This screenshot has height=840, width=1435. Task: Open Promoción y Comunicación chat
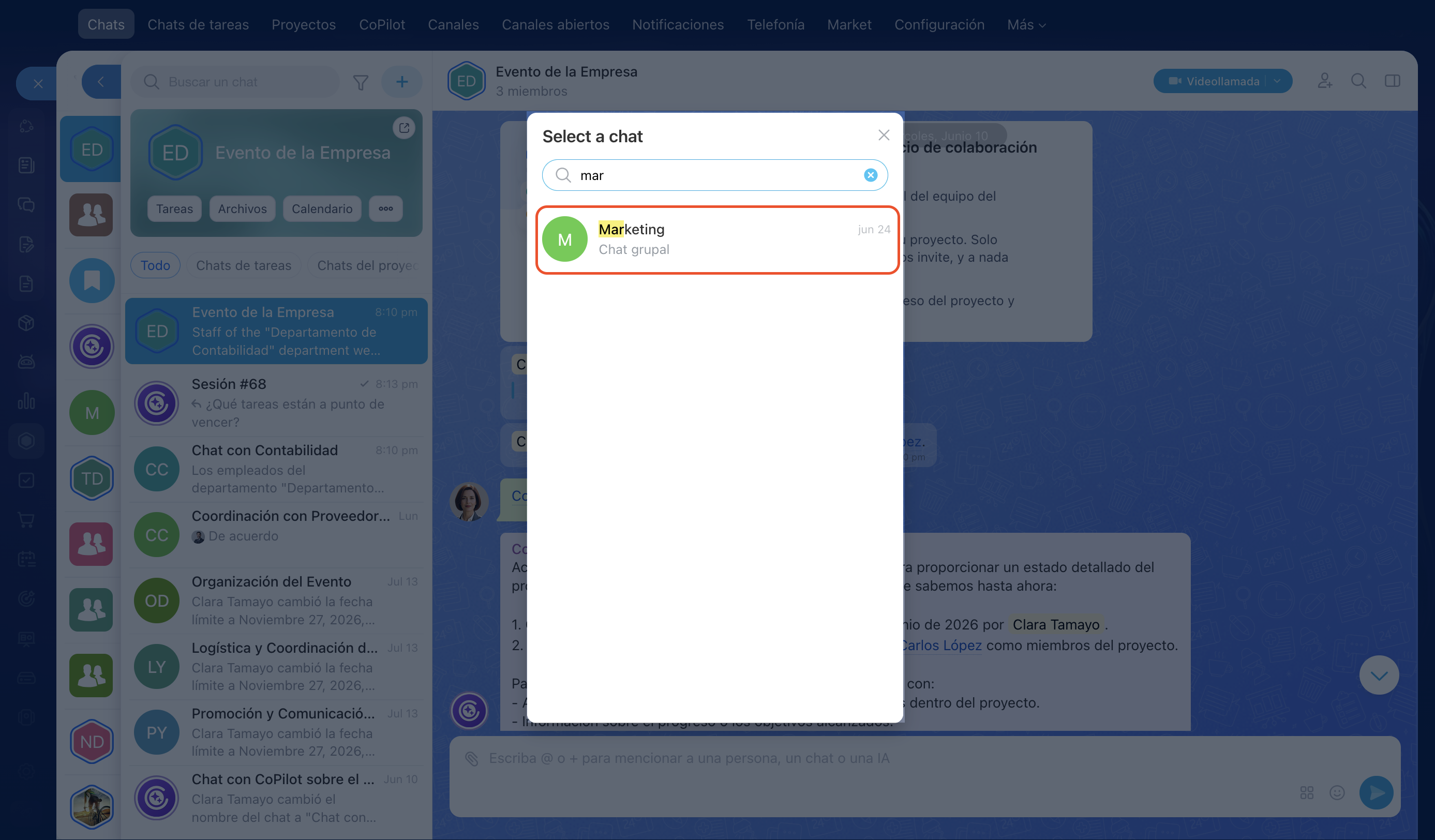coord(276,732)
